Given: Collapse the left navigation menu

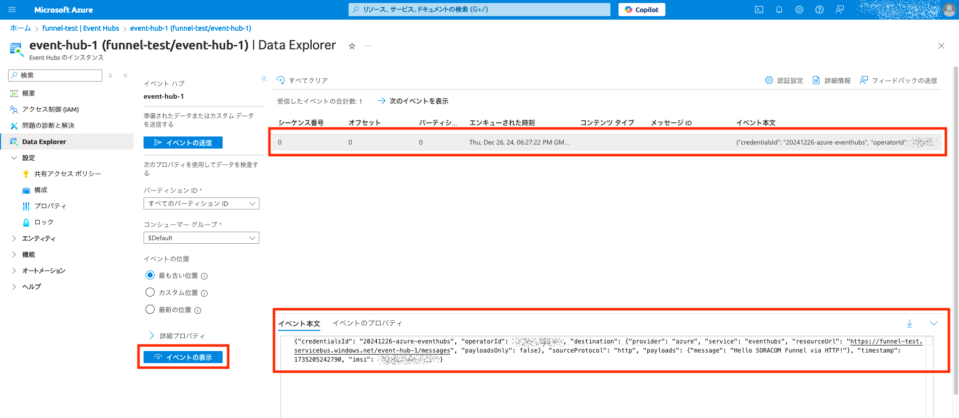Looking at the screenshot, I should [125, 75].
